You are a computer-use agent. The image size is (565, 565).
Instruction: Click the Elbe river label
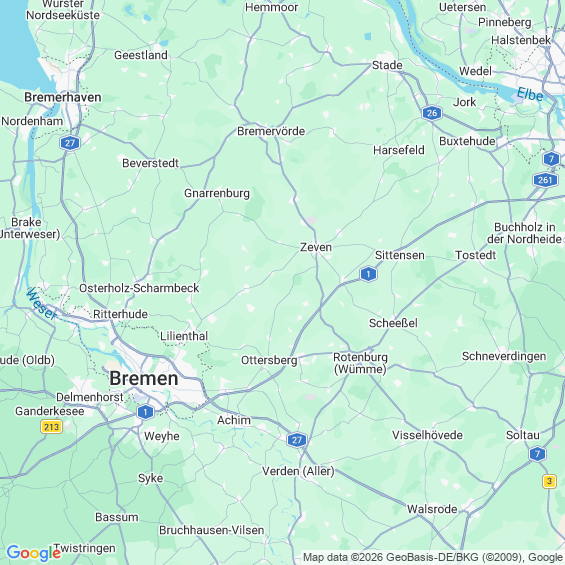pyautogui.click(x=530, y=94)
